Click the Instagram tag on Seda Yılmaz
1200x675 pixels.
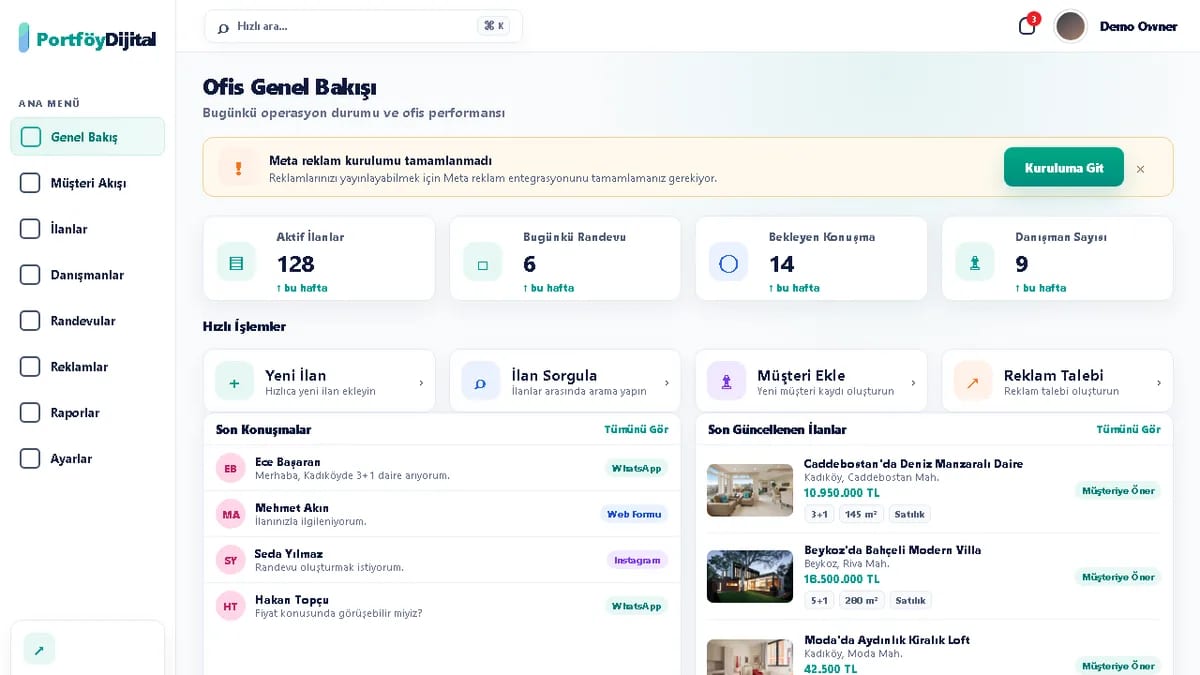637,560
